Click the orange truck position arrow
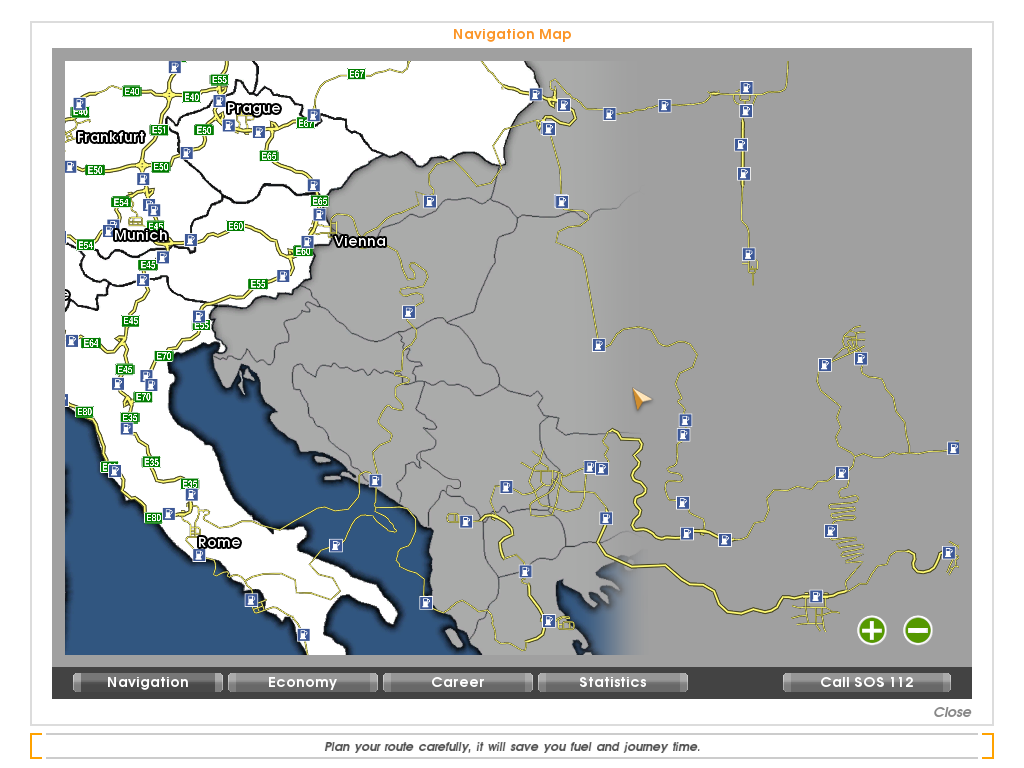The height and width of the screenshot is (768, 1024). 641,398
